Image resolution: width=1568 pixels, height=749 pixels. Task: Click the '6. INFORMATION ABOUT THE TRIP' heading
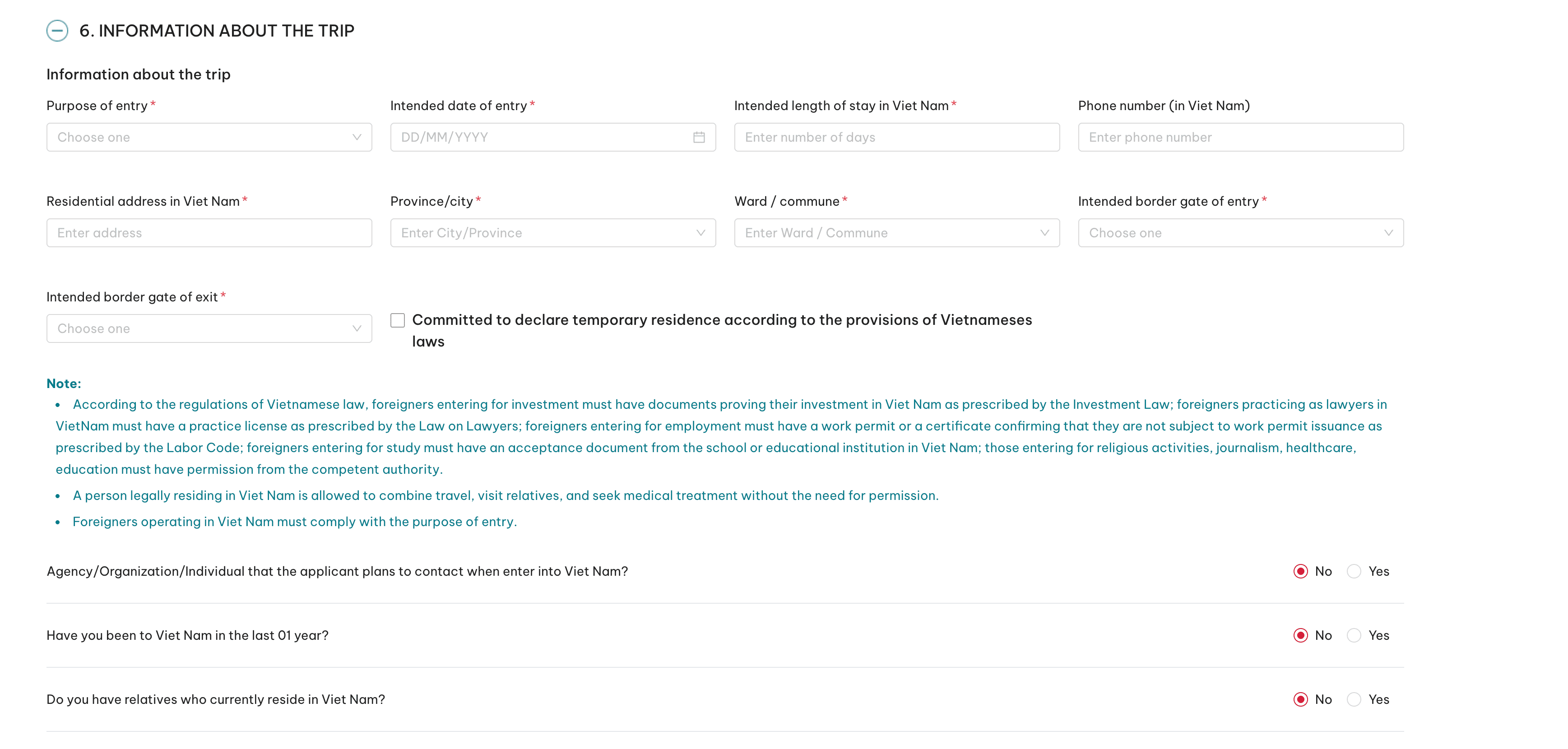[217, 31]
